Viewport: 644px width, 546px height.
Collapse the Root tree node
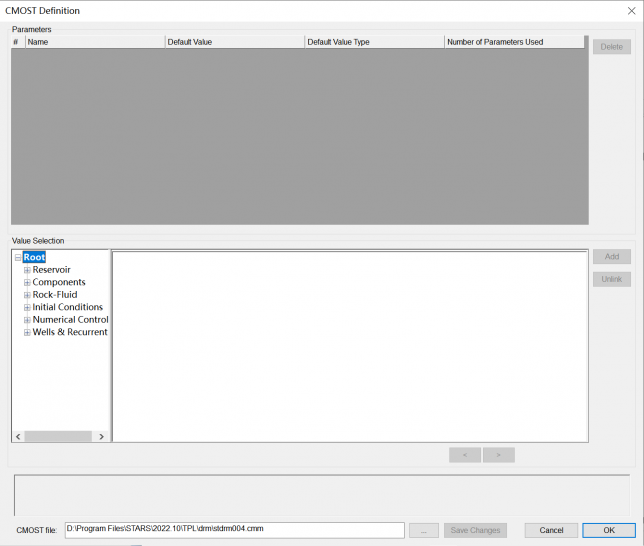(18, 258)
